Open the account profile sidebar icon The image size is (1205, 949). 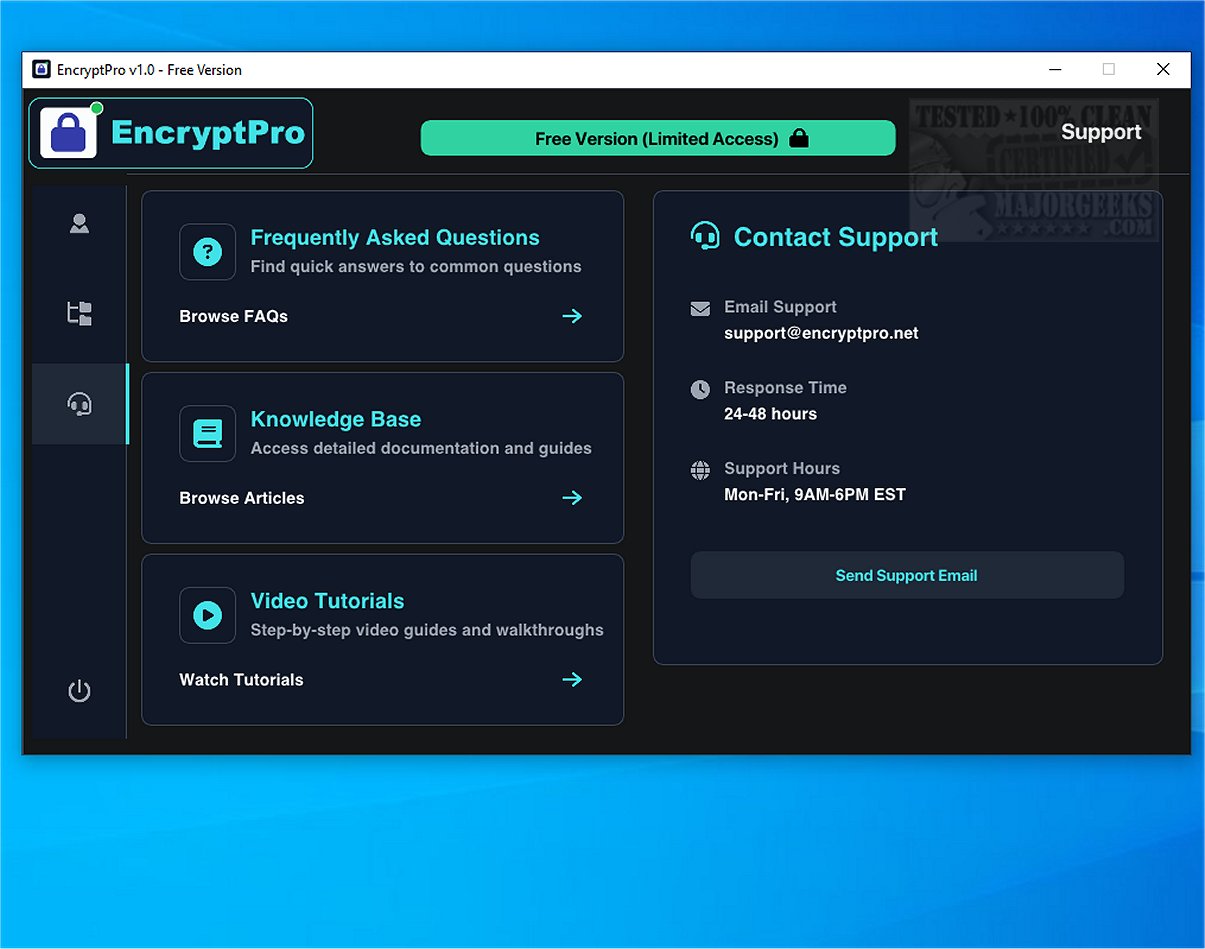click(x=79, y=224)
